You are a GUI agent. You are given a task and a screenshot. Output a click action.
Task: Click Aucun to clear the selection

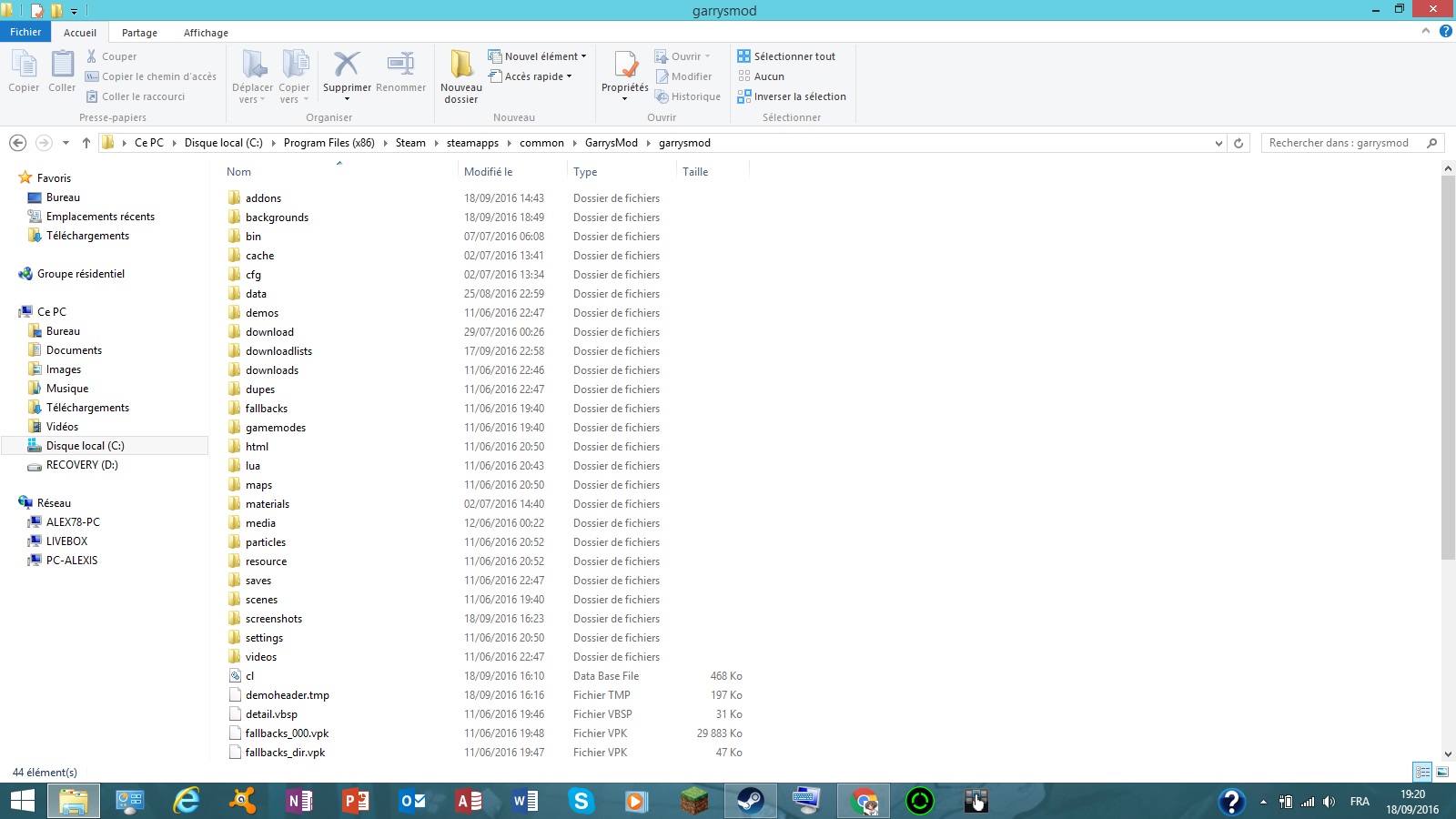click(761, 76)
